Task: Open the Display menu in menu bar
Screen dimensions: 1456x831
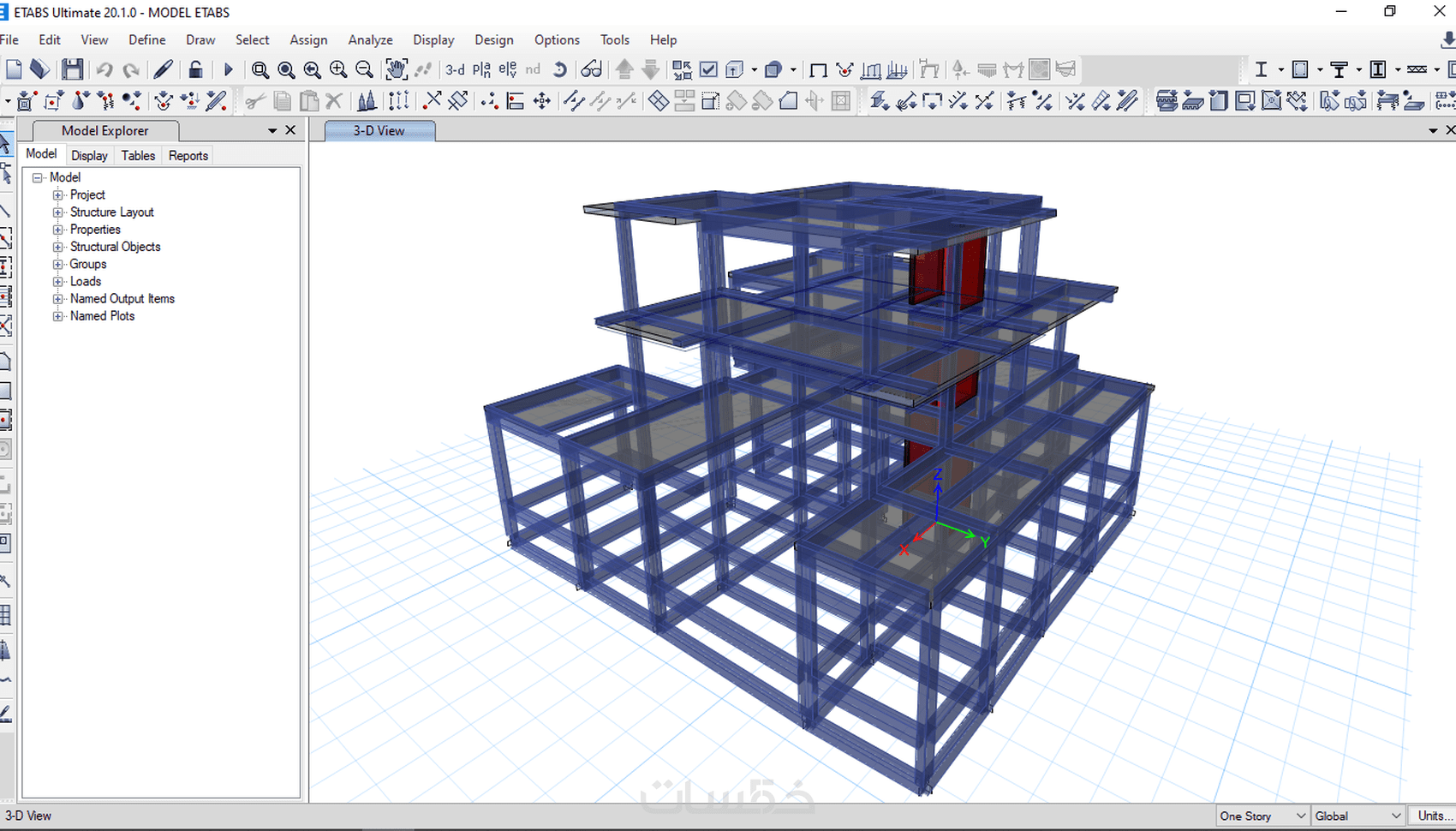Action: 433,39
